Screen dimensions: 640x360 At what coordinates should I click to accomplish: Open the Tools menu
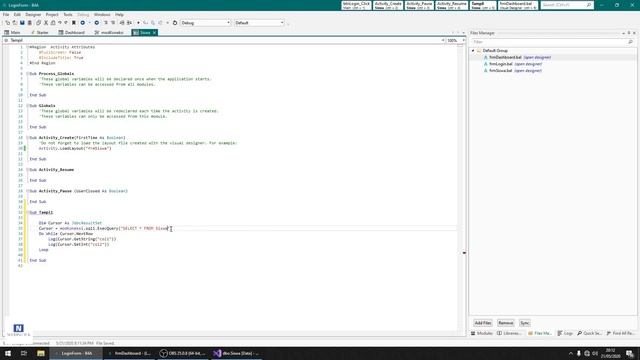[68, 15]
